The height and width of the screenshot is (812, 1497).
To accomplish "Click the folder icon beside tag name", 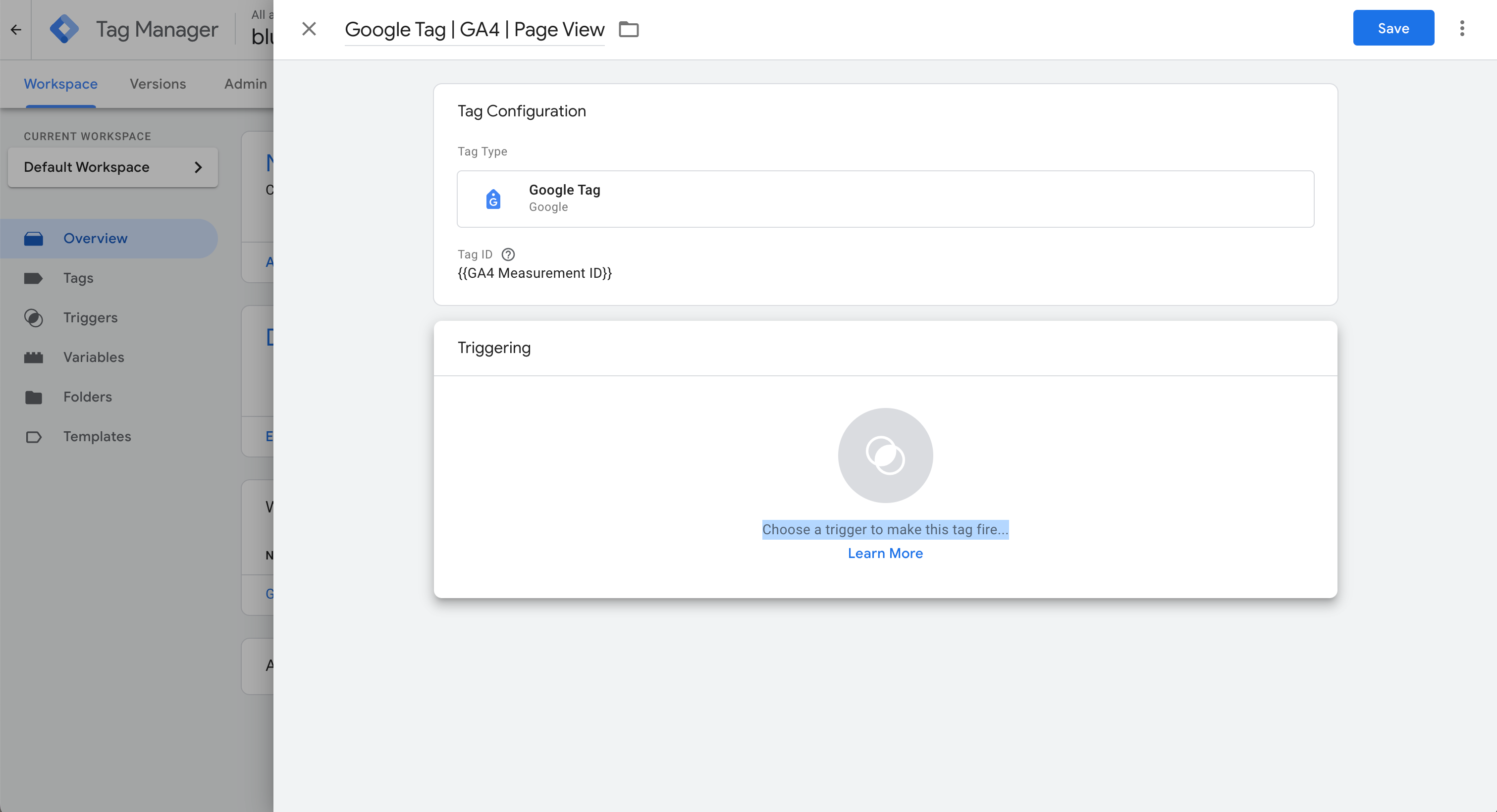I will [x=629, y=29].
